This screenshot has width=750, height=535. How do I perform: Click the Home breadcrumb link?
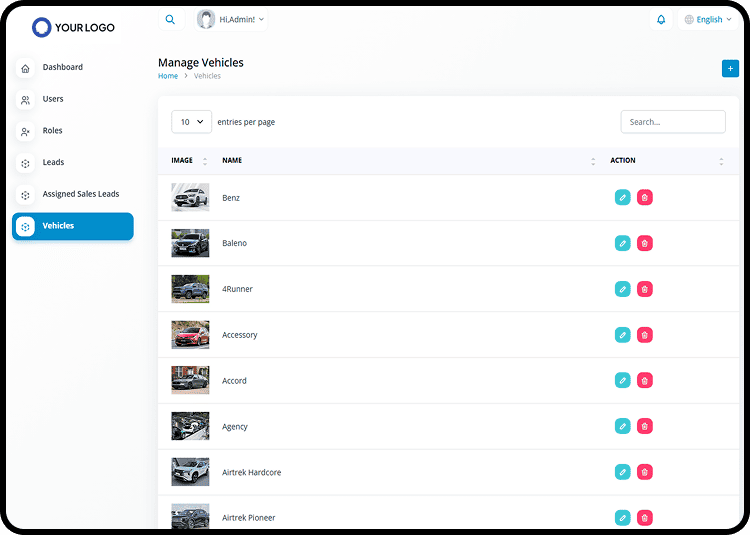pyautogui.click(x=167, y=76)
